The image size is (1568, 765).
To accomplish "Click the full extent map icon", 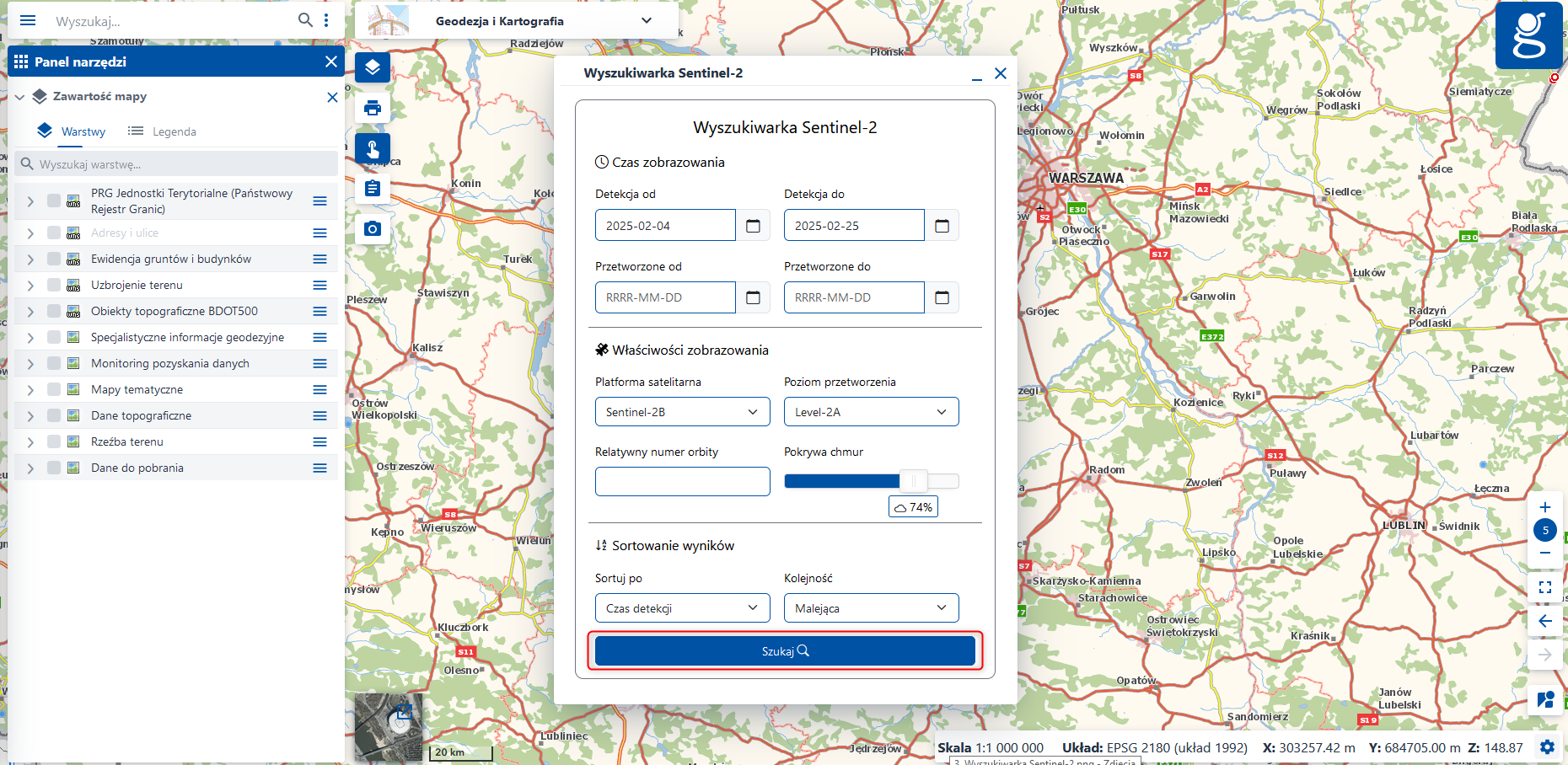I will click(x=1544, y=587).
